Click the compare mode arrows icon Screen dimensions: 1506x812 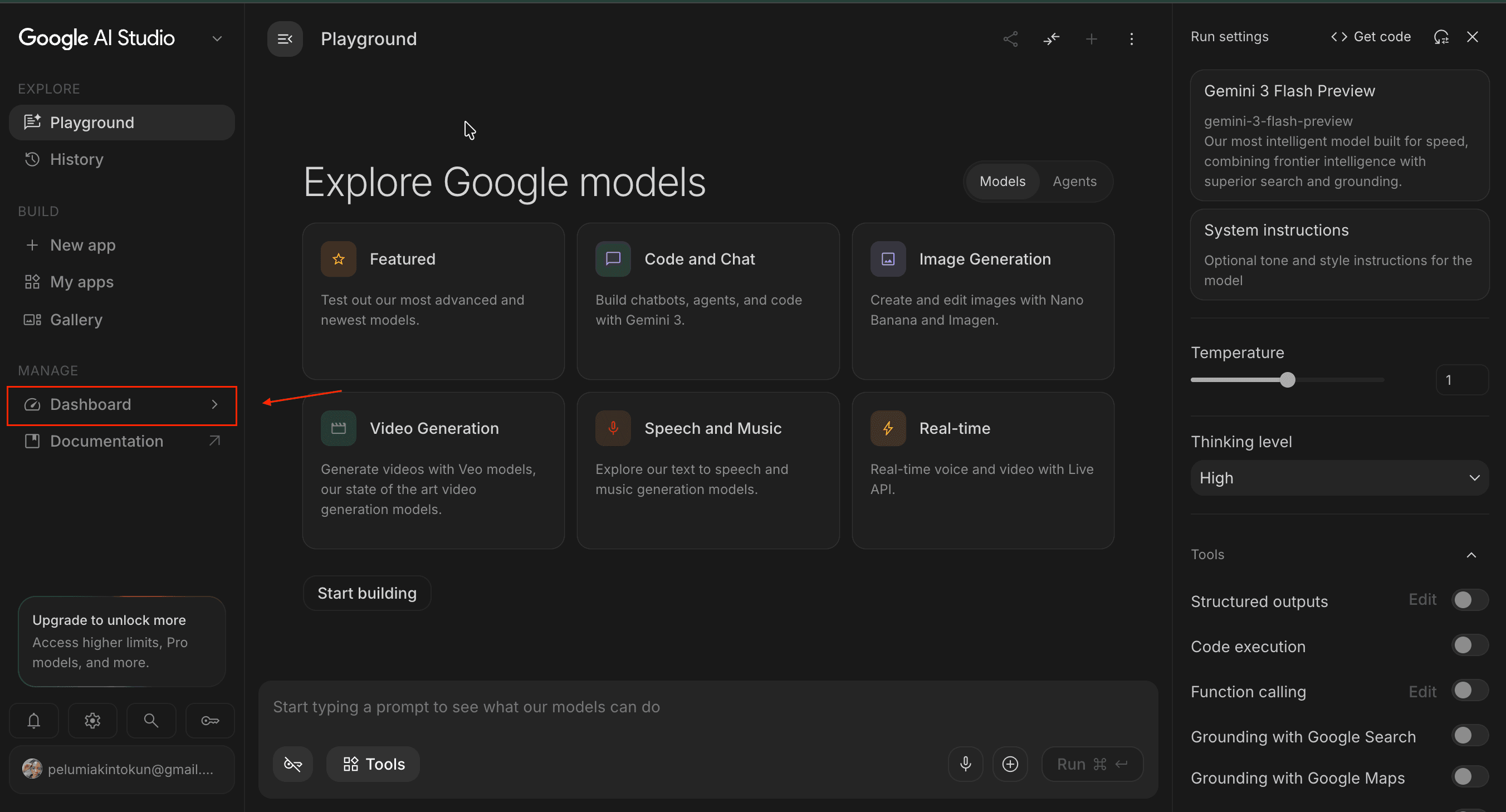click(x=1051, y=39)
